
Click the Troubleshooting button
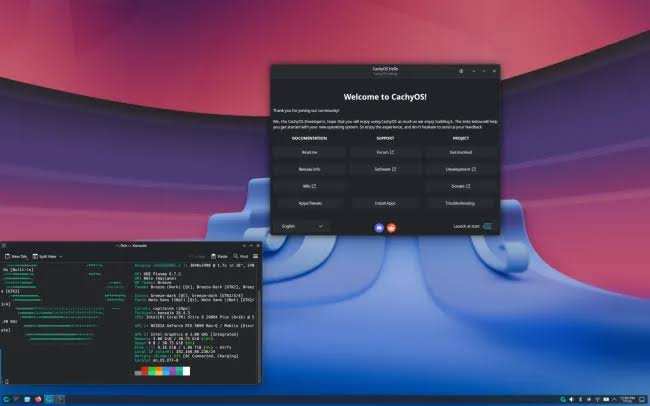pos(461,203)
